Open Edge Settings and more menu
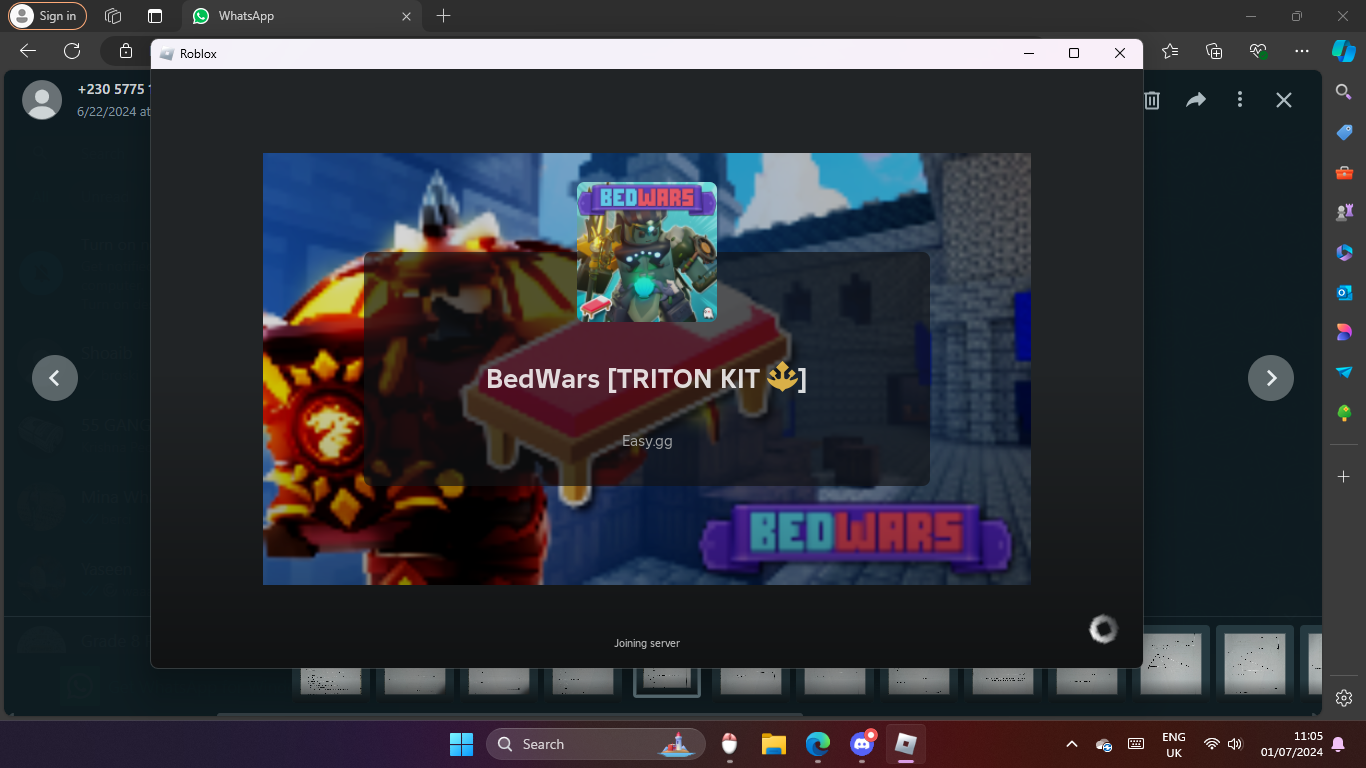 [1301, 51]
